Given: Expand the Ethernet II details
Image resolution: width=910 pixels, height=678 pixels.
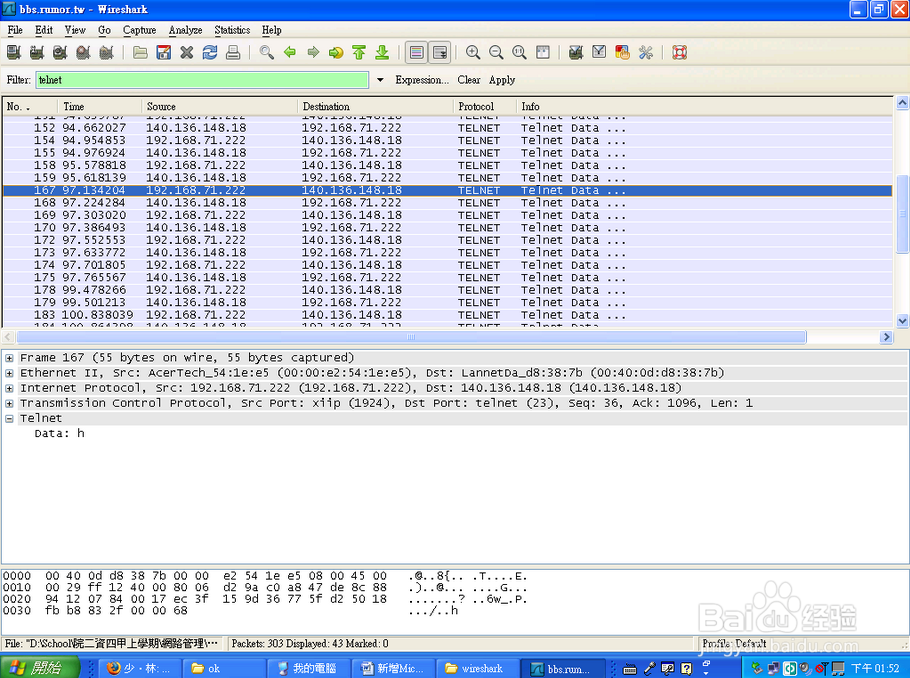Looking at the screenshot, I should (x=9, y=373).
